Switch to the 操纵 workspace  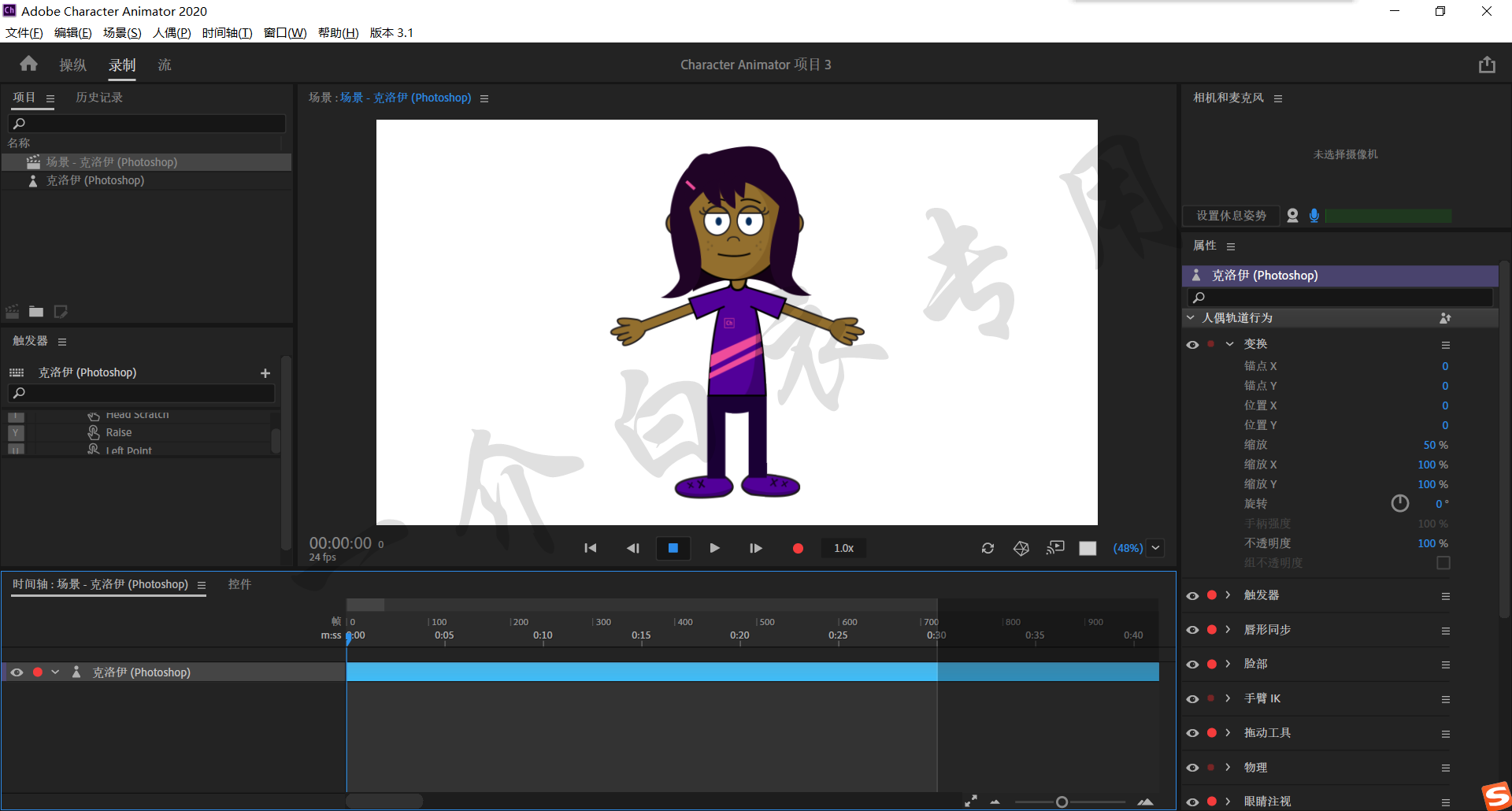click(72, 65)
